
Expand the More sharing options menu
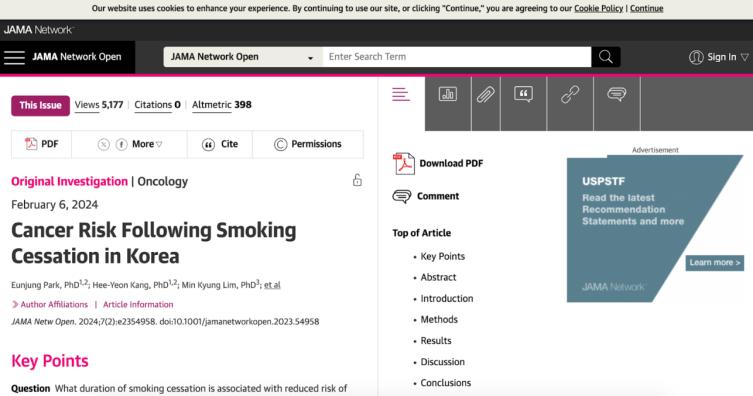[147, 144]
